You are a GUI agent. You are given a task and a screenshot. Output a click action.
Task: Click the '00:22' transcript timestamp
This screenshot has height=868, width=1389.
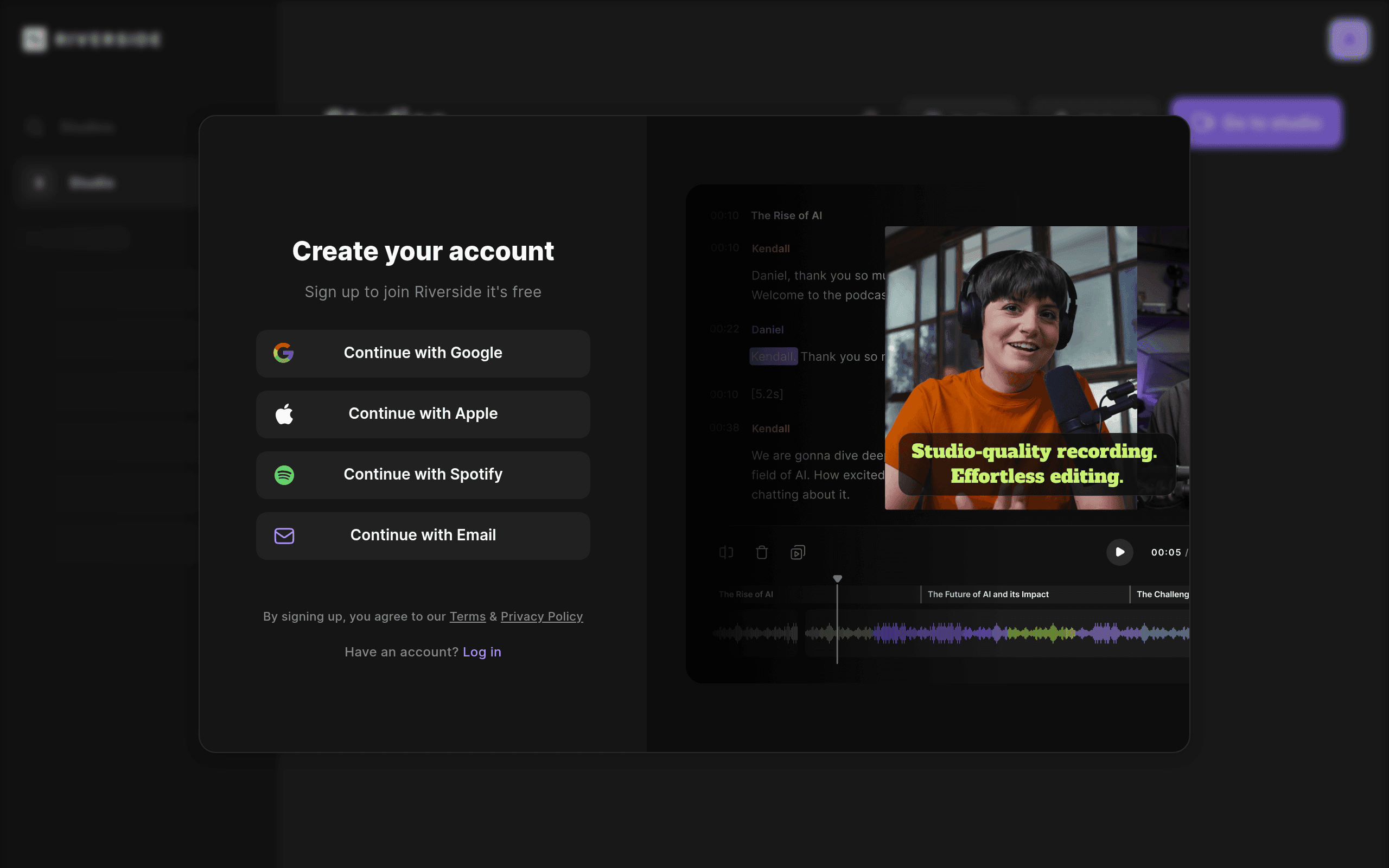[724, 329]
